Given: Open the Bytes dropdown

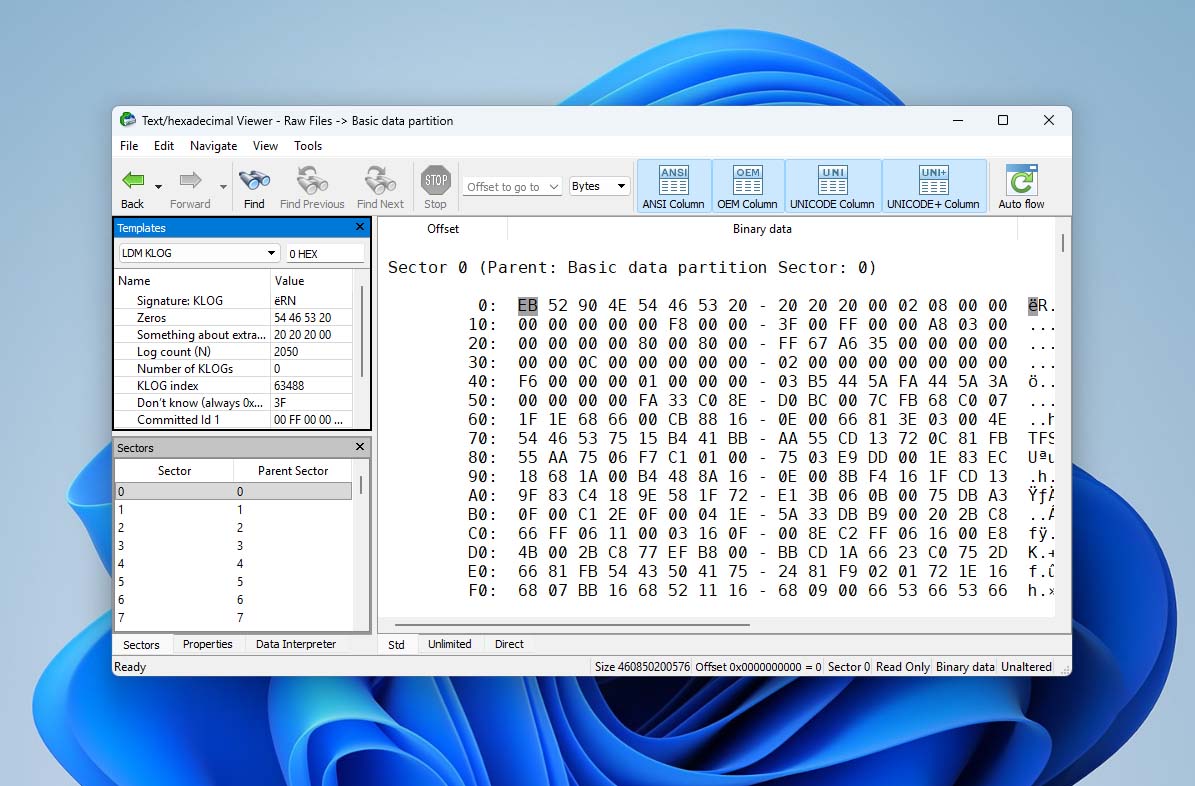Looking at the screenshot, I should click(598, 186).
